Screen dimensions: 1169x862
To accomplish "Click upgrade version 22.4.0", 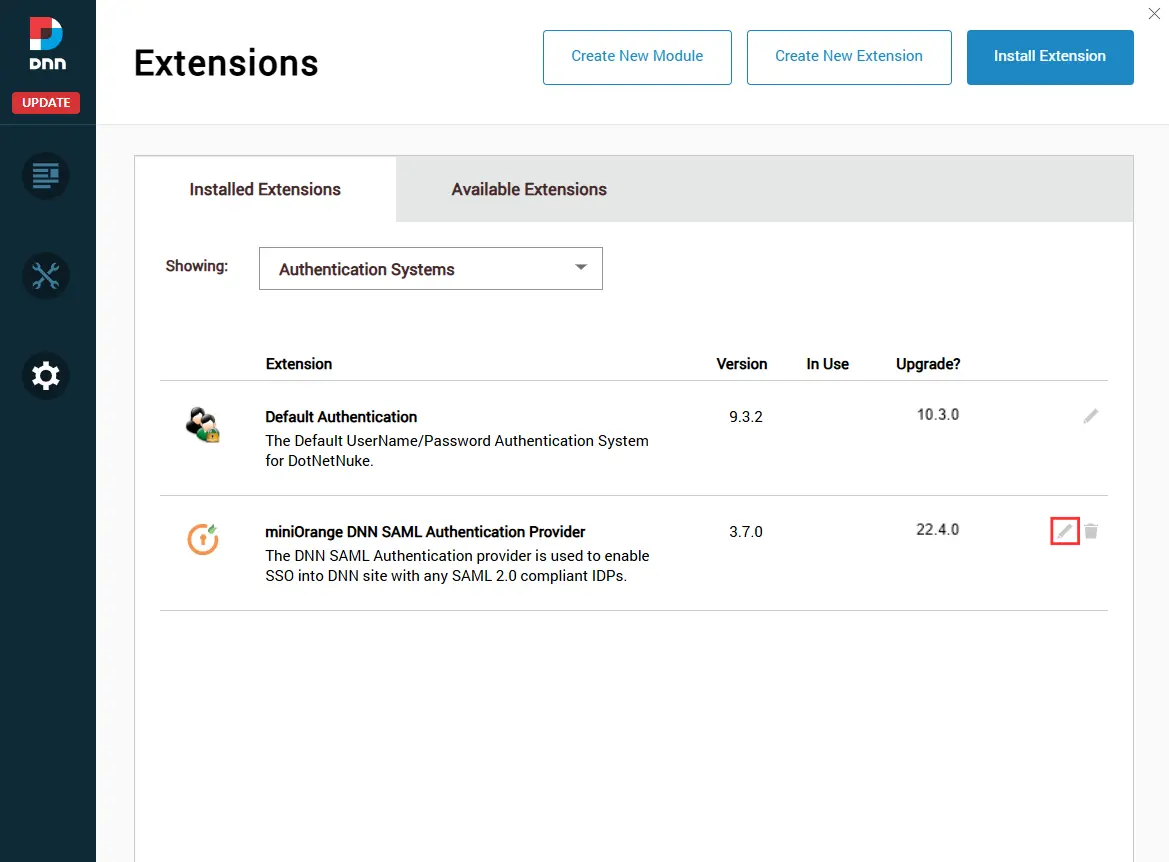I will [x=937, y=529].
